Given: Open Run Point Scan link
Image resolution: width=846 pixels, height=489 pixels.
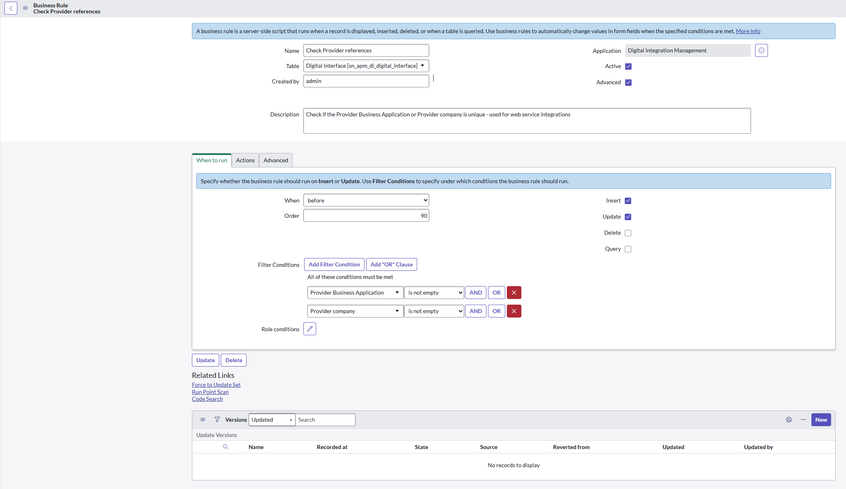Looking at the screenshot, I should click(210, 392).
